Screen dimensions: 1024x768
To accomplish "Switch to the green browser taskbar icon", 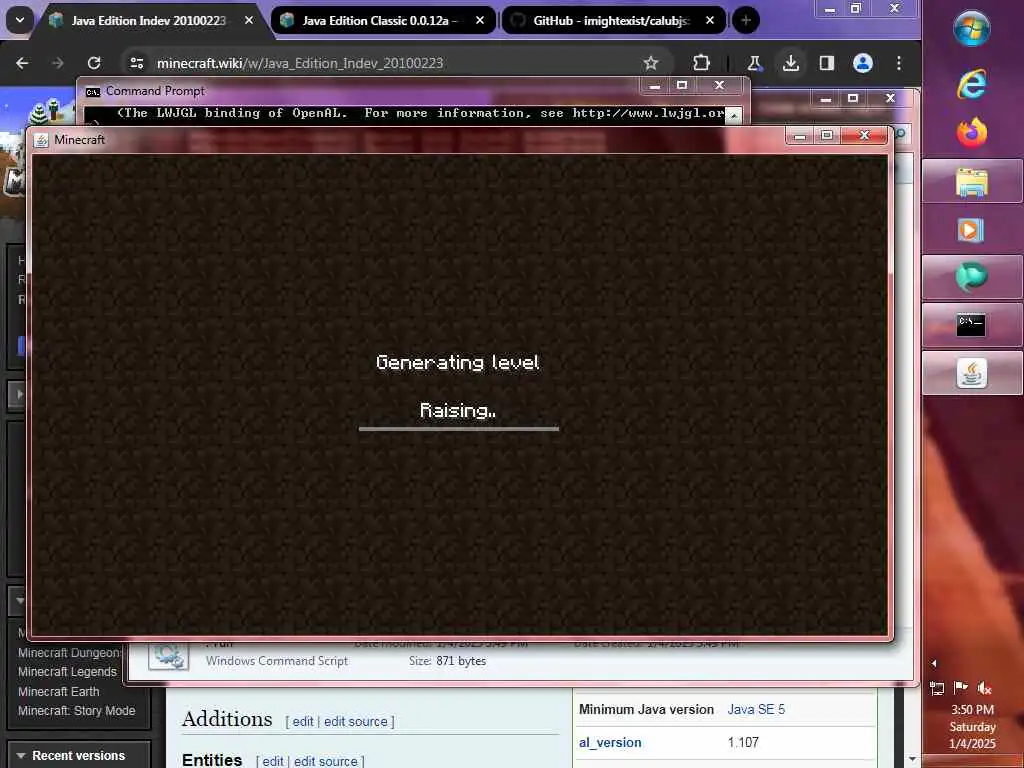I will tap(972, 278).
